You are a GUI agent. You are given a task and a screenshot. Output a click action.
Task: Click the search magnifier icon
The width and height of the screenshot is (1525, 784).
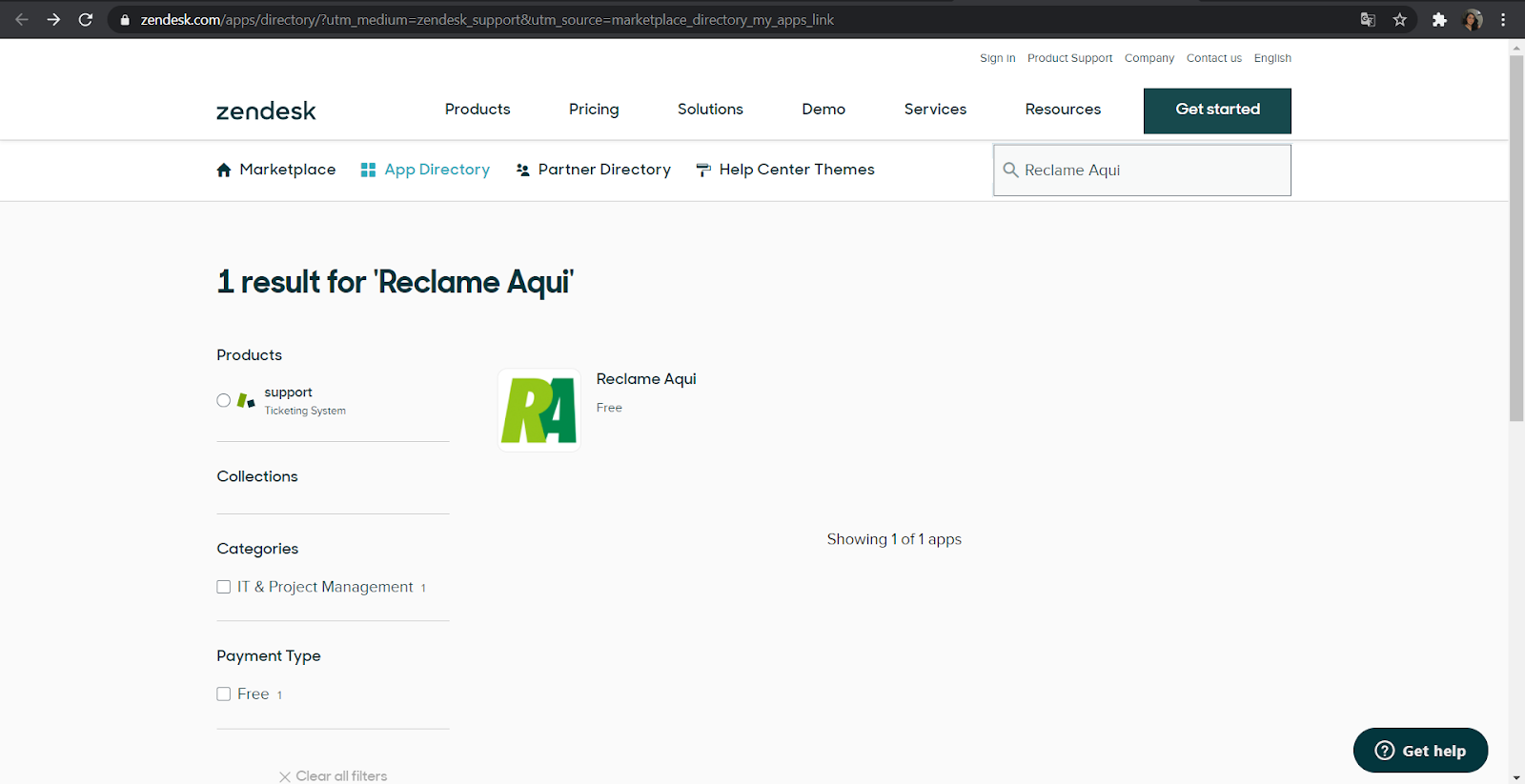click(1011, 170)
